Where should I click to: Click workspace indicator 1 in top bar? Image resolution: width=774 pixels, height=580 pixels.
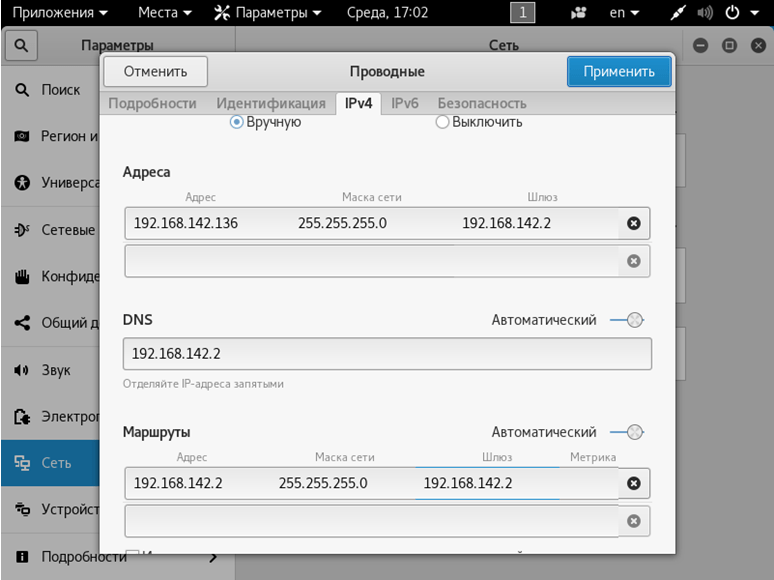[x=523, y=13]
